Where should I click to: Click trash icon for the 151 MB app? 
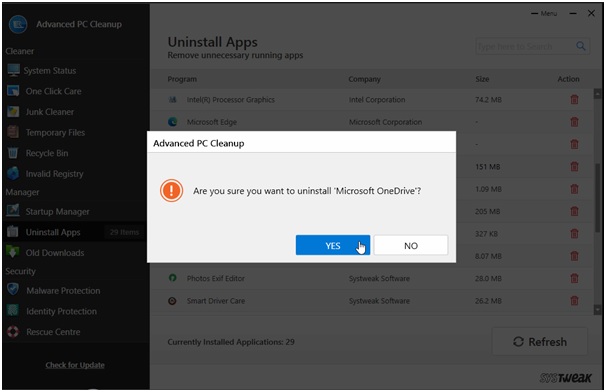point(574,167)
